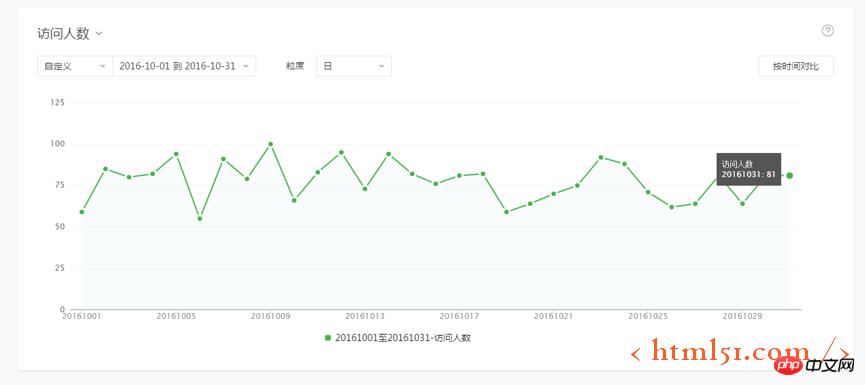The image size is (865, 385).
Task: Click the data point at 20161013
Action: (365, 189)
